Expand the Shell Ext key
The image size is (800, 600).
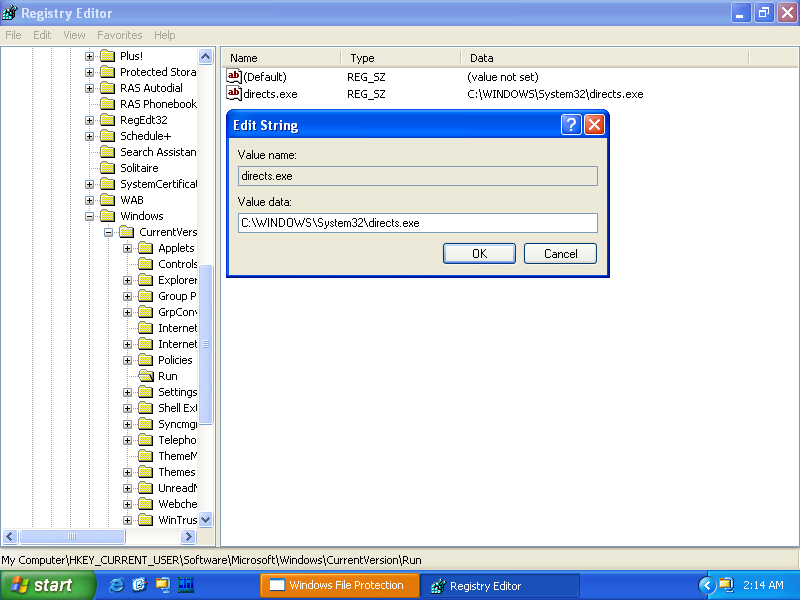pyautogui.click(x=128, y=408)
